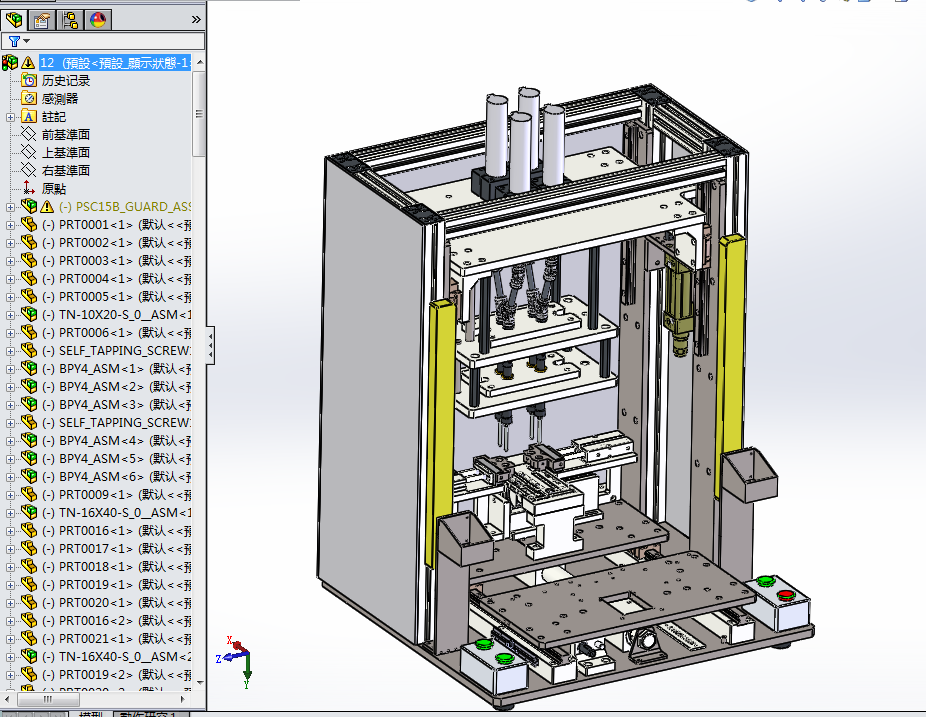Switch to the PropertyManager tab
926x717 pixels.
tap(42, 19)
